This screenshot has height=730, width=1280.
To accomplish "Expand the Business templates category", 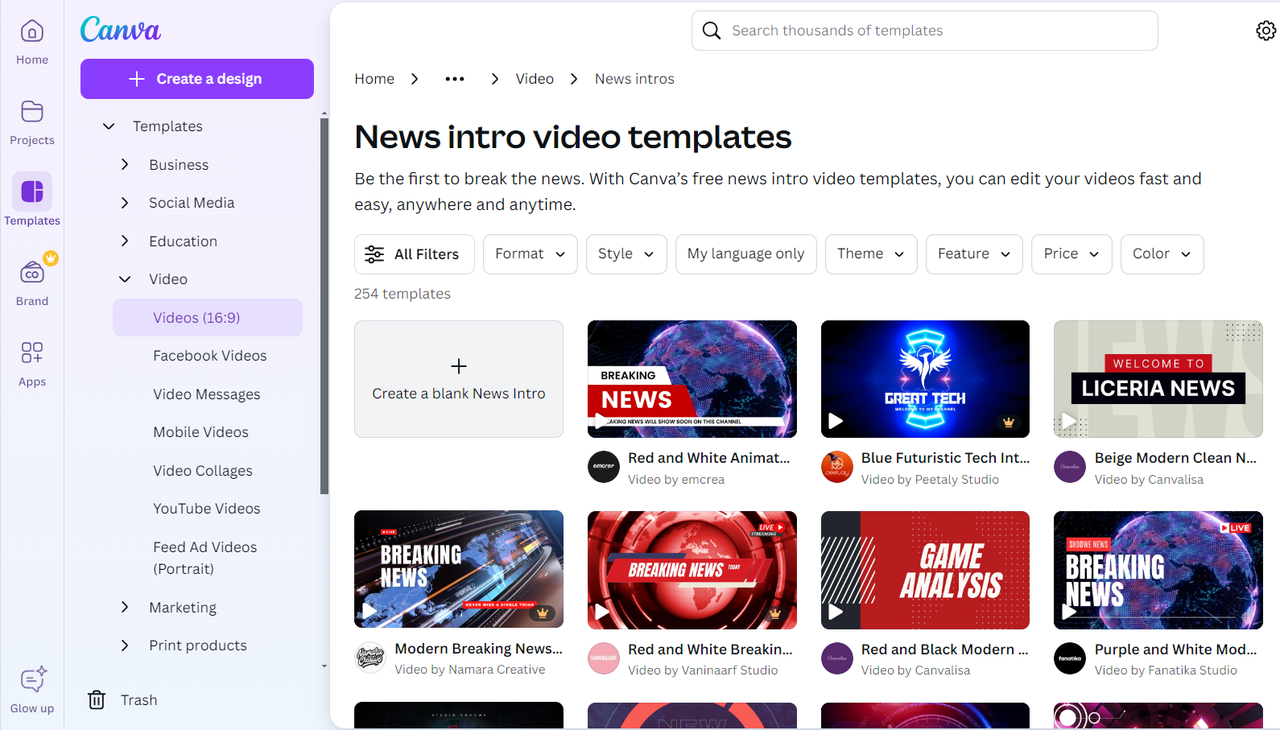I will pyautogui.click(x=124, y=164).
